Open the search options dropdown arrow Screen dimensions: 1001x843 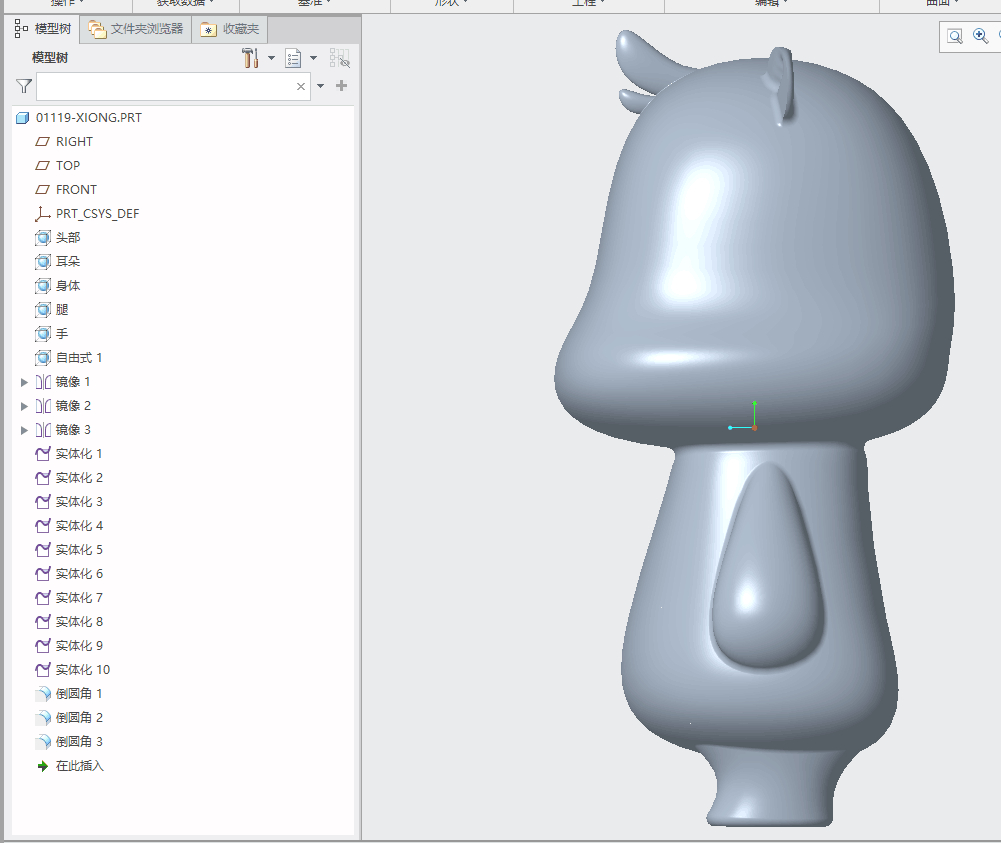click(x=320, y=86)
